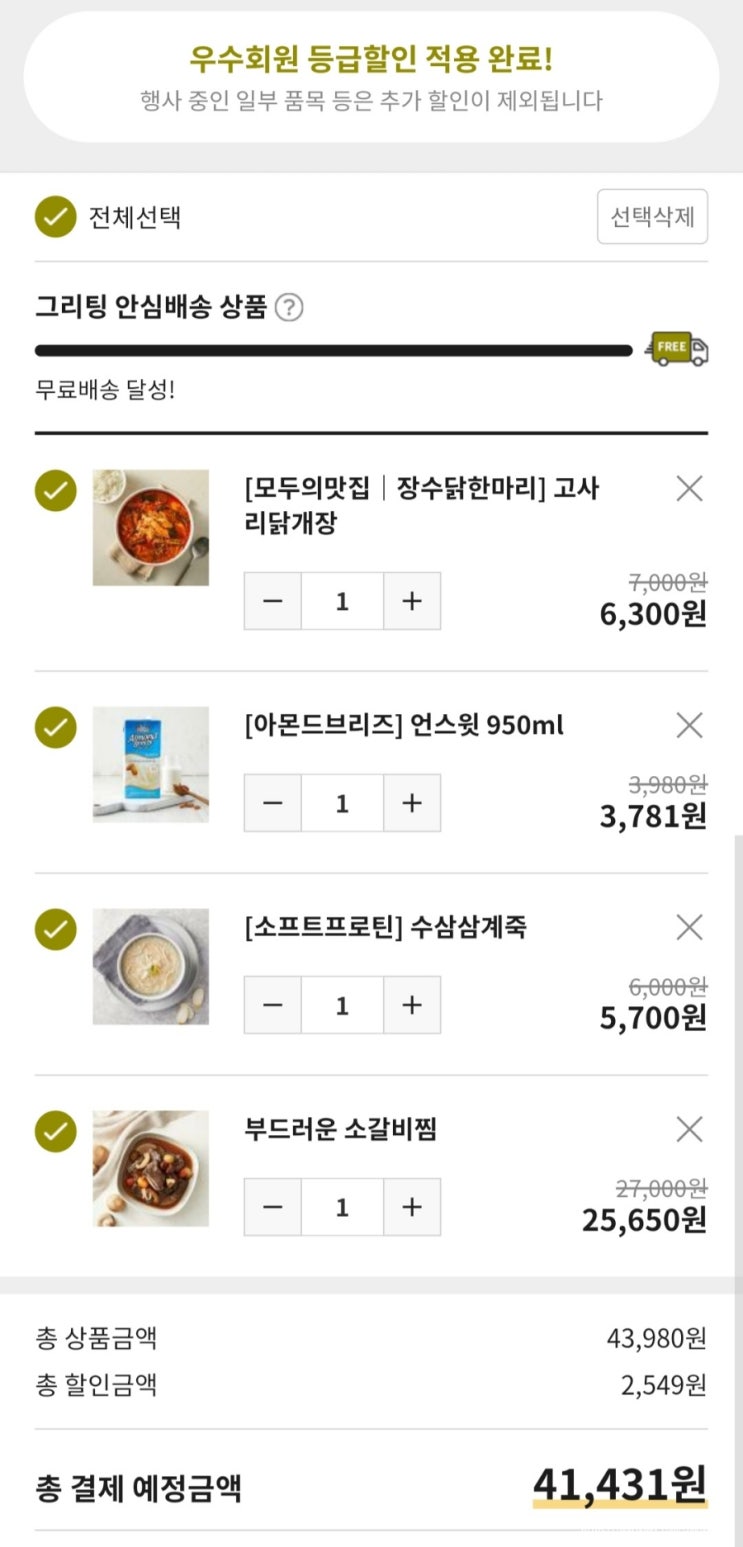Click the free shipping truck icon
The height and width of the screenshot is (1547, 743).
pyautogui.click(x=679, y=349)
